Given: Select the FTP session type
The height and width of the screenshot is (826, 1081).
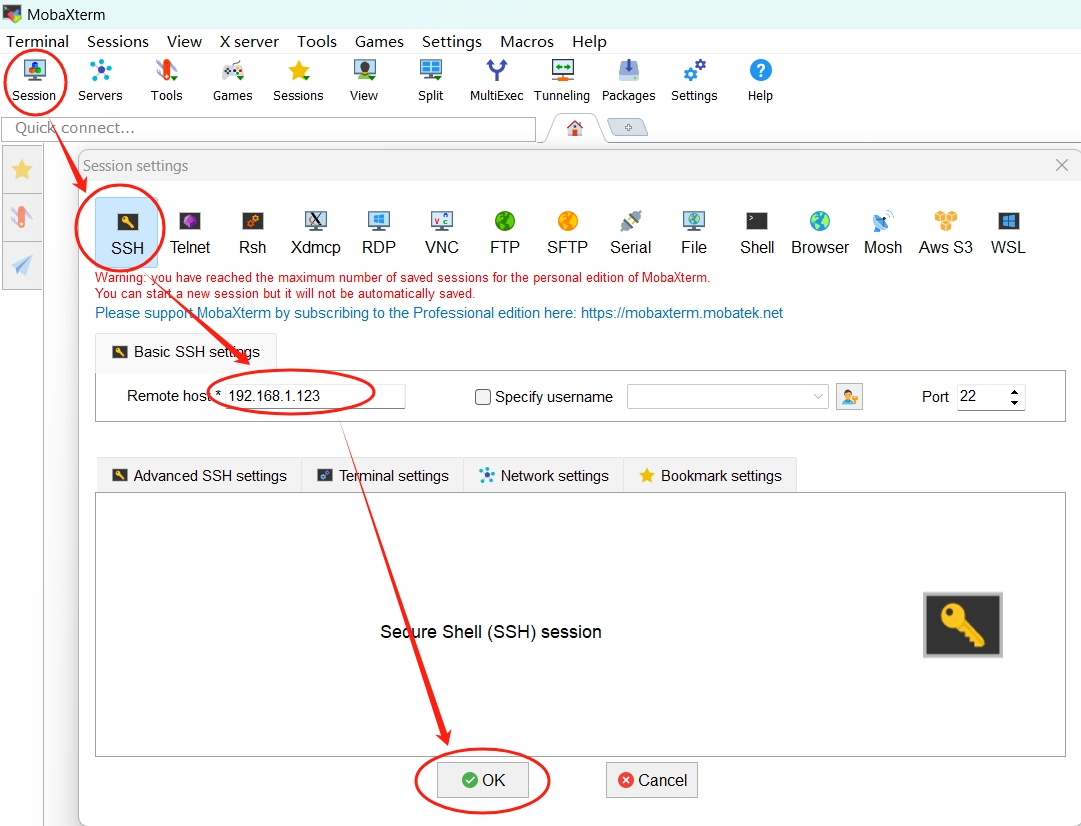Looking at the screenshot, I should [x=505, y=232].
